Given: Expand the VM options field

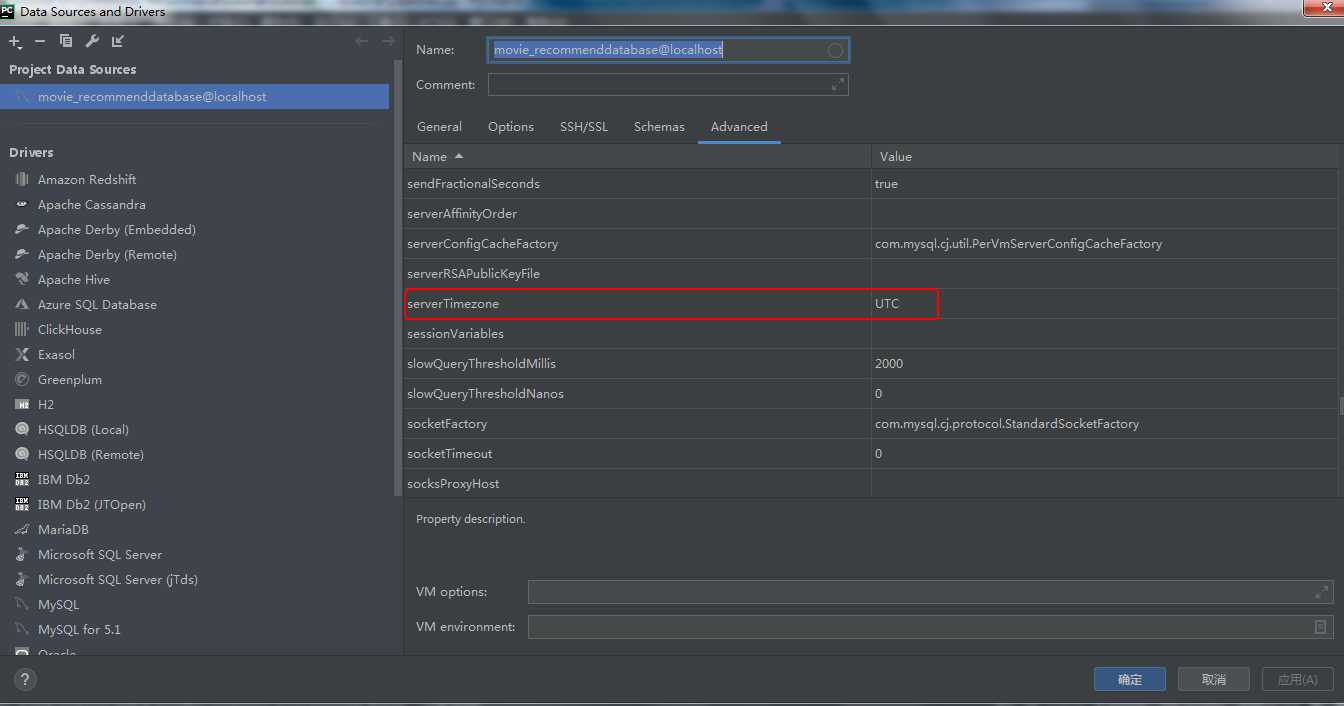Looking at the screenshot, I should tap(1321, 592).
